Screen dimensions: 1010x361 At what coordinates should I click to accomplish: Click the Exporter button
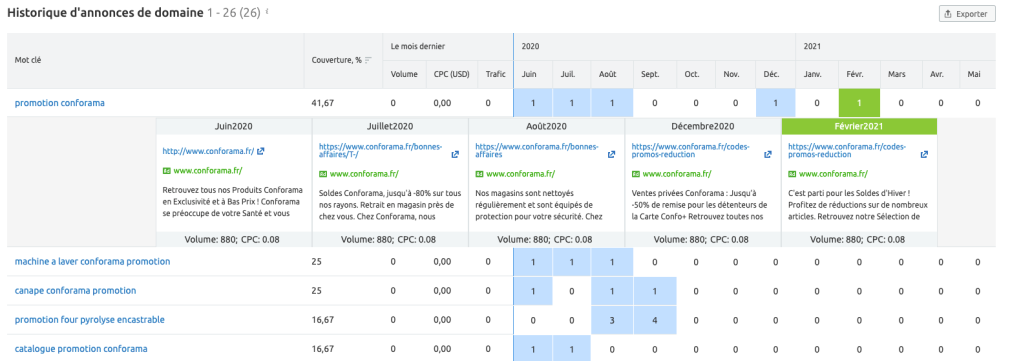pos(967,14)
